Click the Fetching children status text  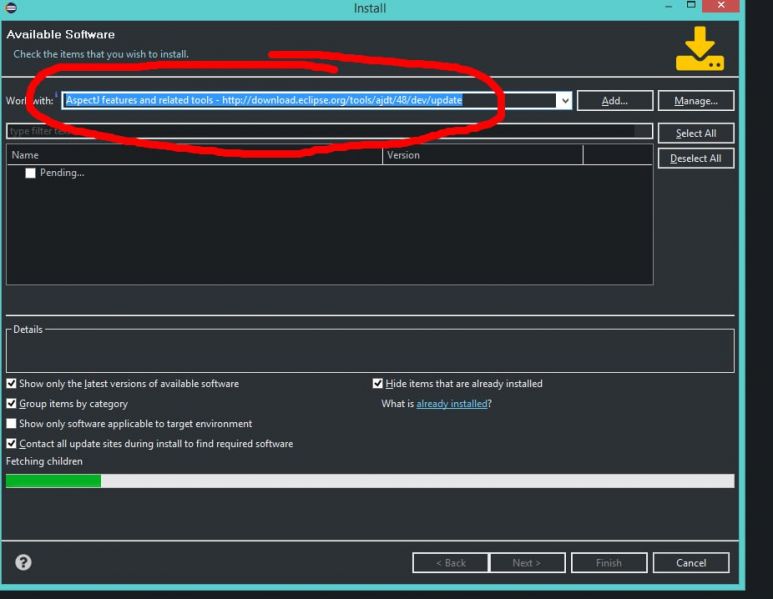point(44,461)
